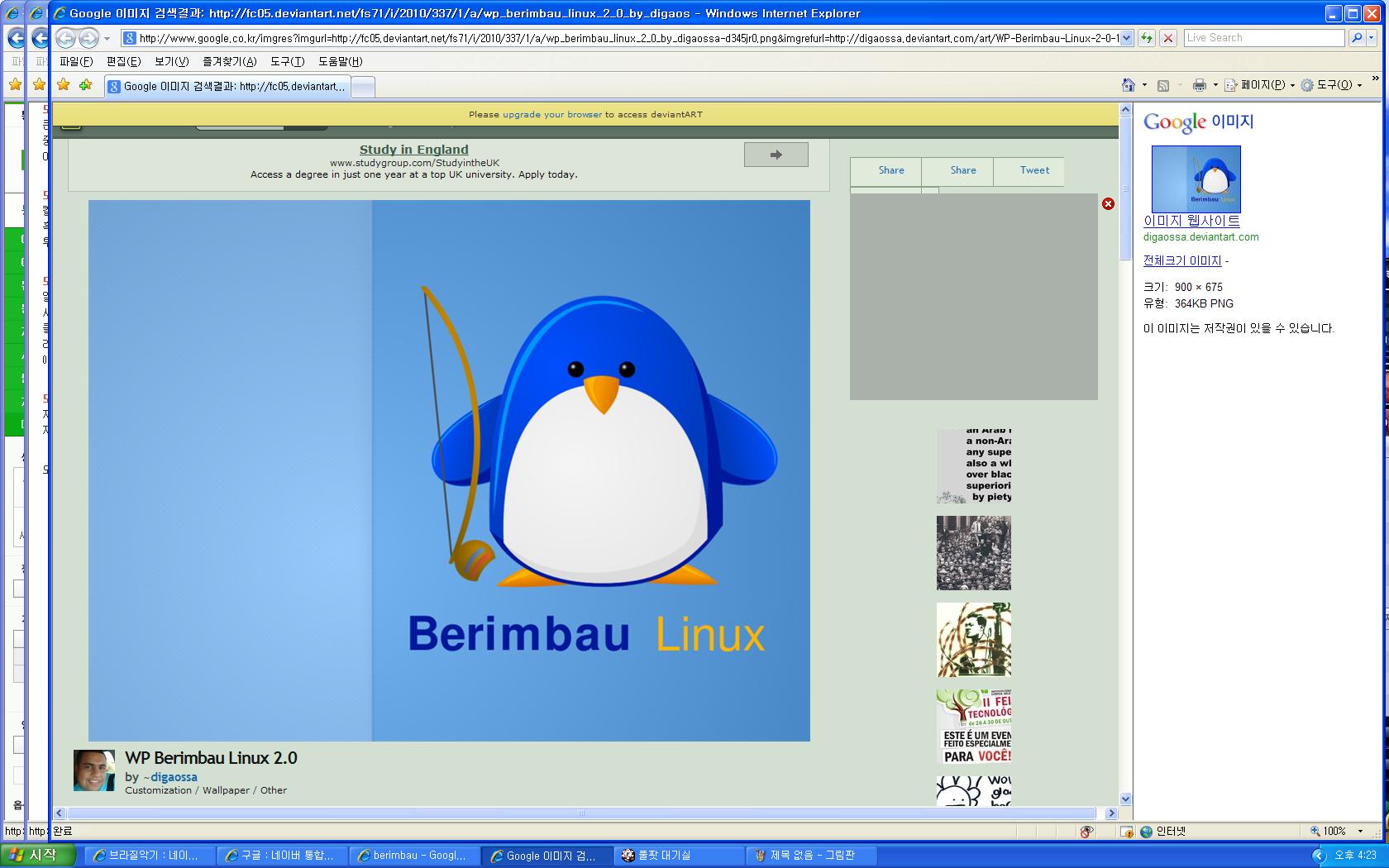Click the RSS feeds icon
The height and width of the screenshot is (868, 1389).
coord(1163,85)
